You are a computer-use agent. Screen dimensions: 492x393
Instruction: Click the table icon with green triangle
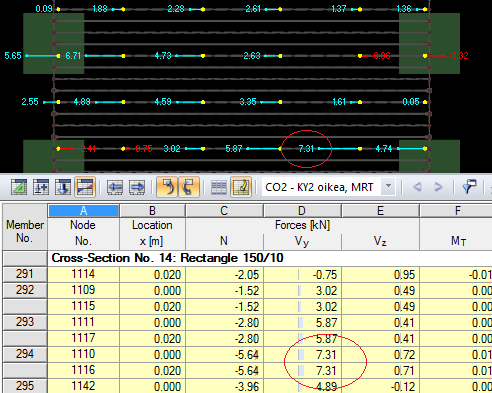pos(19,187)
